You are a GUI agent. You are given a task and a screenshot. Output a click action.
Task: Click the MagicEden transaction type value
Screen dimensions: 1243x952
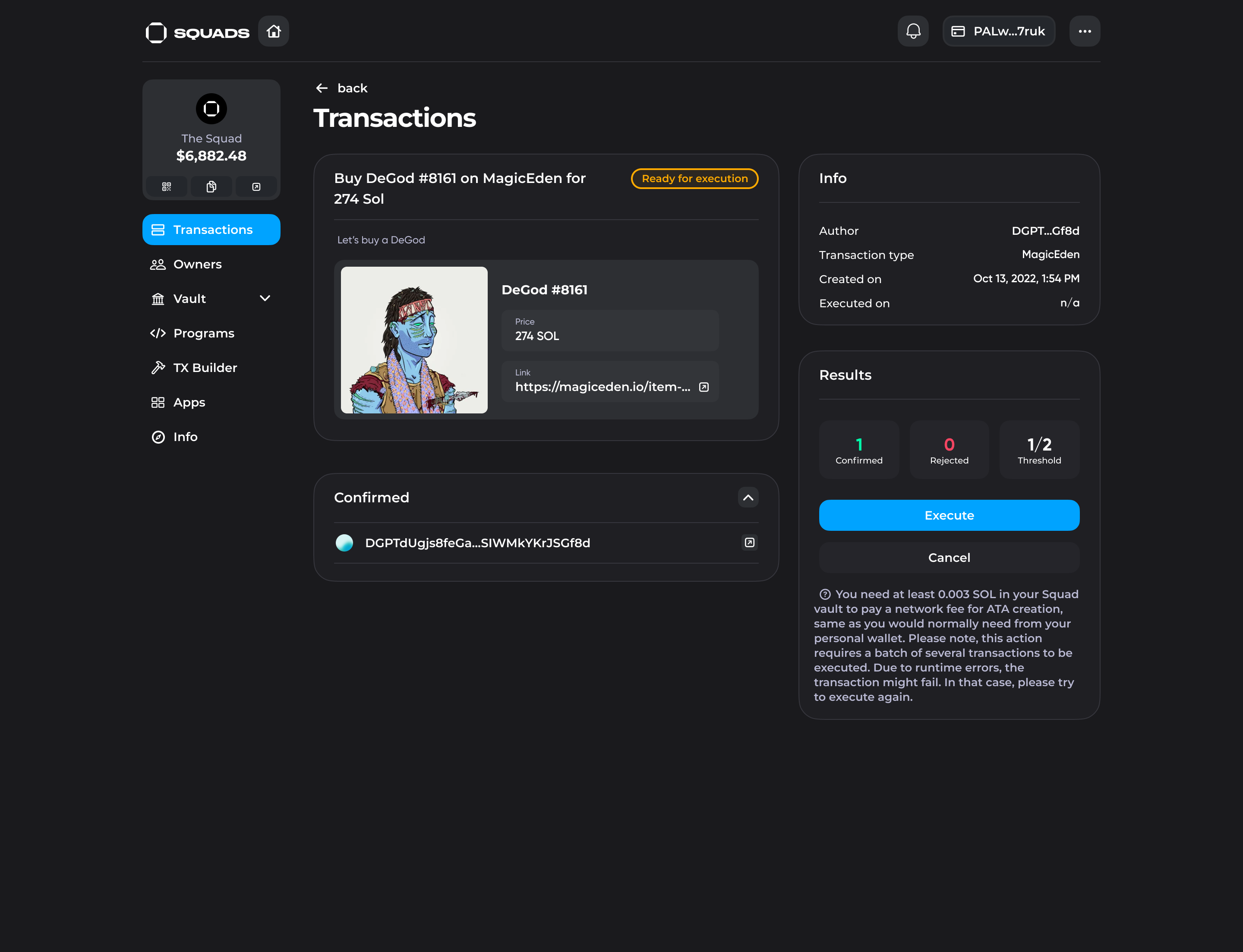[1050, 255]
